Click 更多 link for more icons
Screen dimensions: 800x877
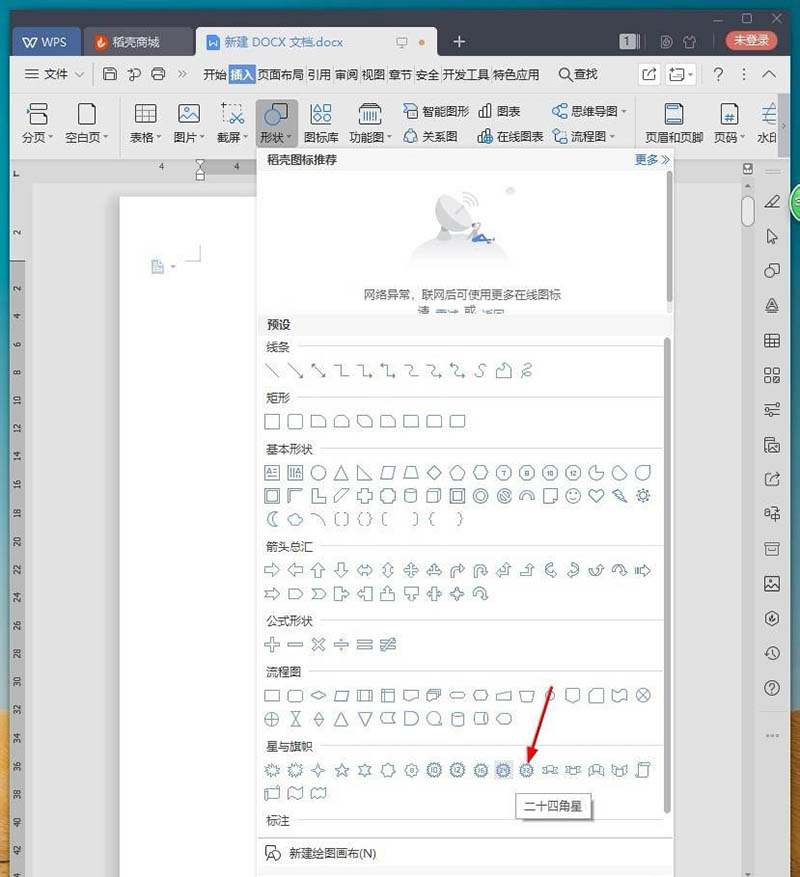(x=651, y=160)
